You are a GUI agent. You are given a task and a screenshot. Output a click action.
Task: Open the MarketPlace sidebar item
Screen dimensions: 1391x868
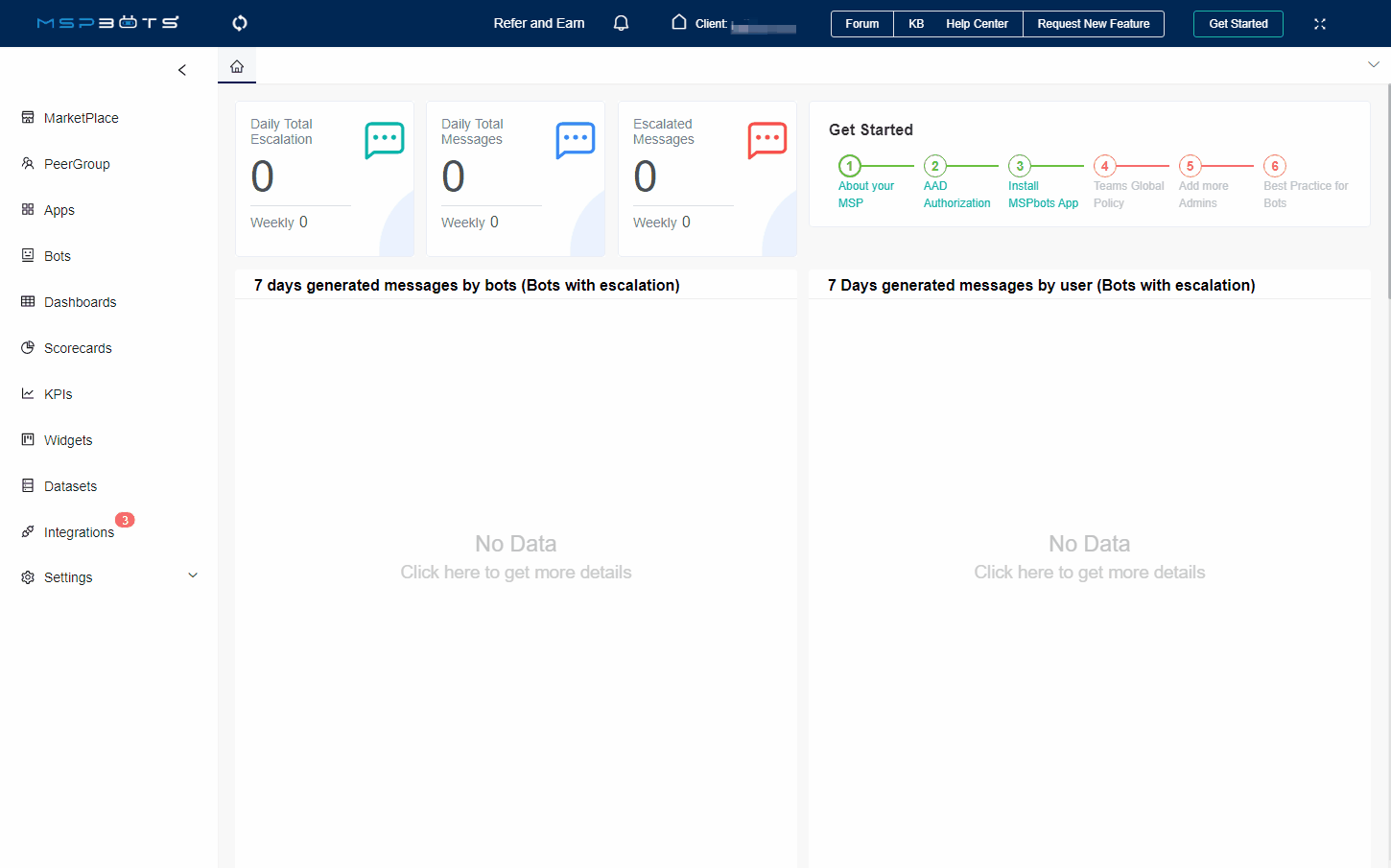pyautogui.click(x=81, y=118)
